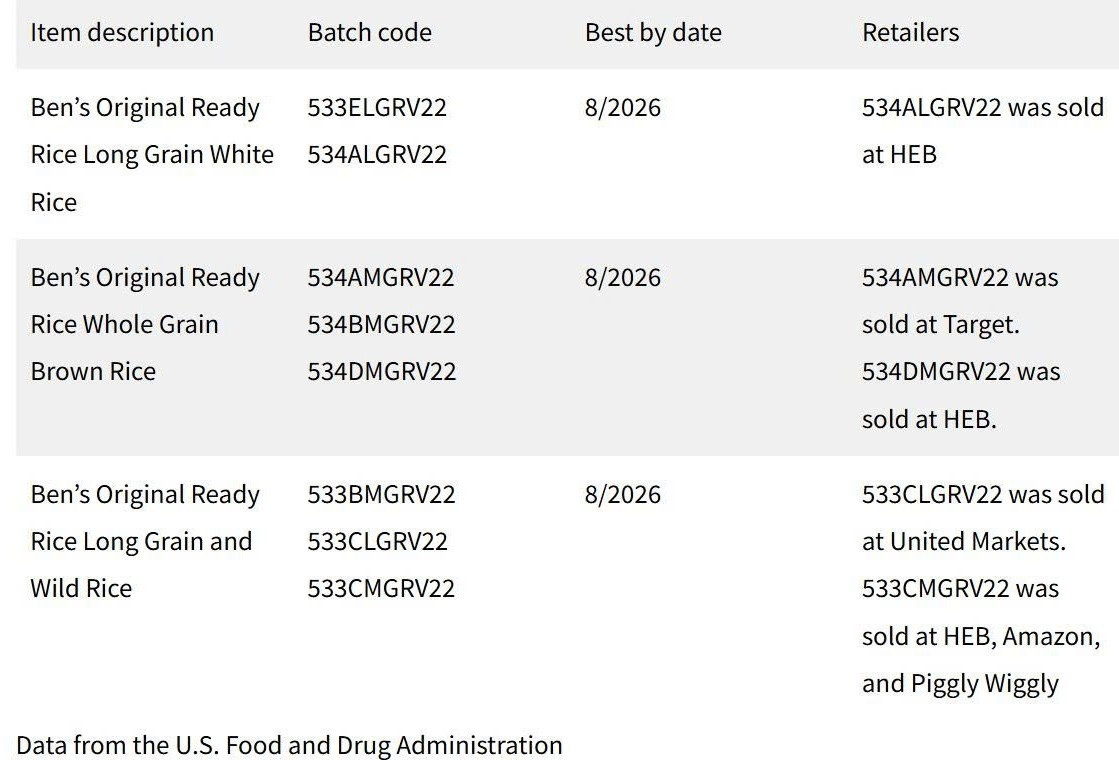The height and width of the screenshot is (760, 1119).
Task: Select batch code 533ELGRV22
Action: (377, 107)
